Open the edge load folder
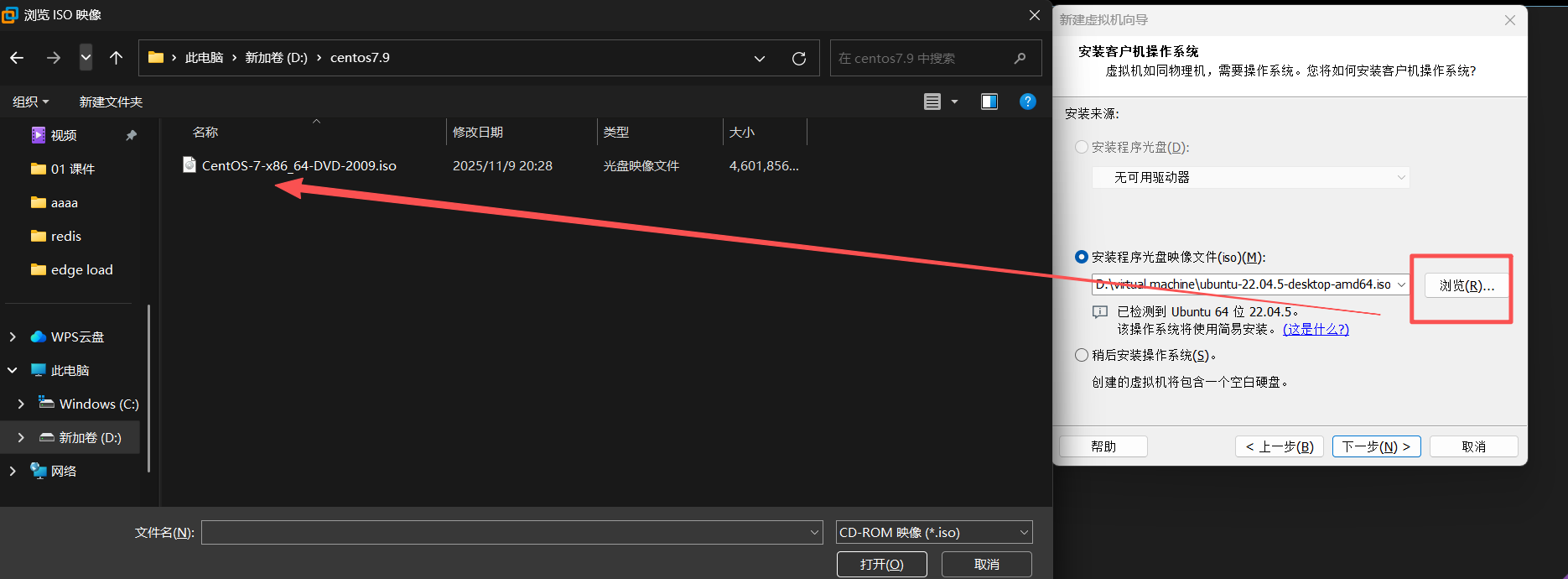 click(81, 269)
